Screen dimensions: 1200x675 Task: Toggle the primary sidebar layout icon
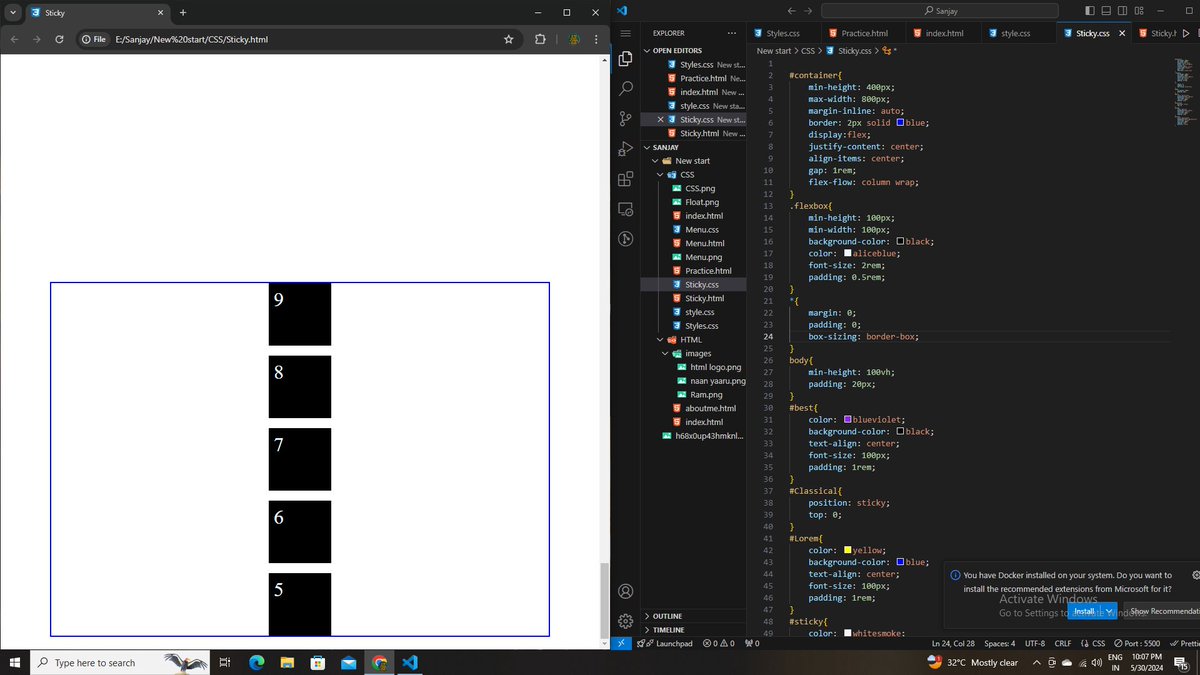1091,10
